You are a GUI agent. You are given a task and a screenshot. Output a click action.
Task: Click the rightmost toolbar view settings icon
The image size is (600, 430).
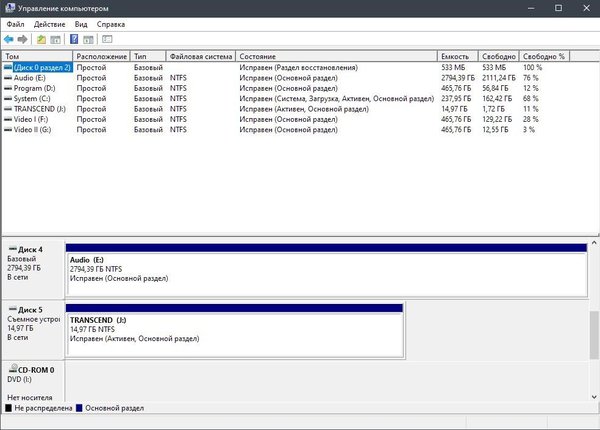point(105,39)
